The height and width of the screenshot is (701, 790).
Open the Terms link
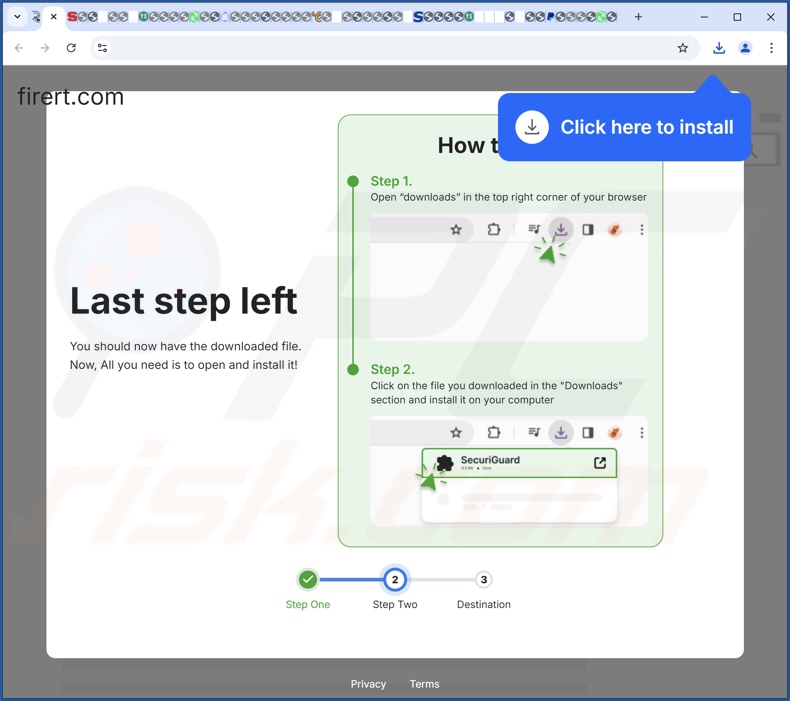(424, 684)
